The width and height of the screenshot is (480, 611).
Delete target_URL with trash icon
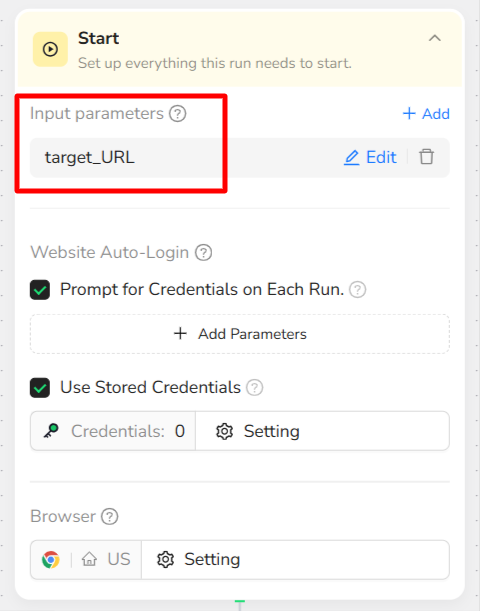(x=426, y=157)
